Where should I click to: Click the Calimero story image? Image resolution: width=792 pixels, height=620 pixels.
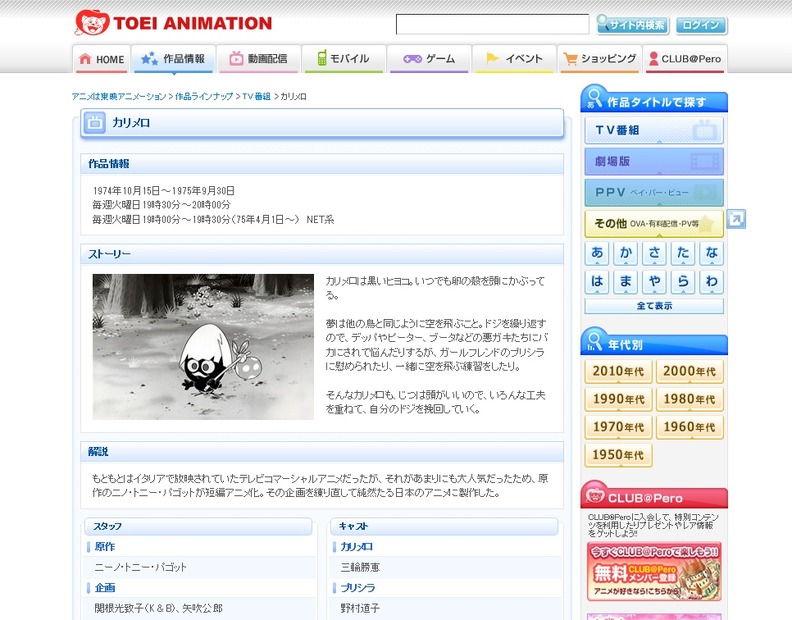pyautogui.click(x=203, y=347)
